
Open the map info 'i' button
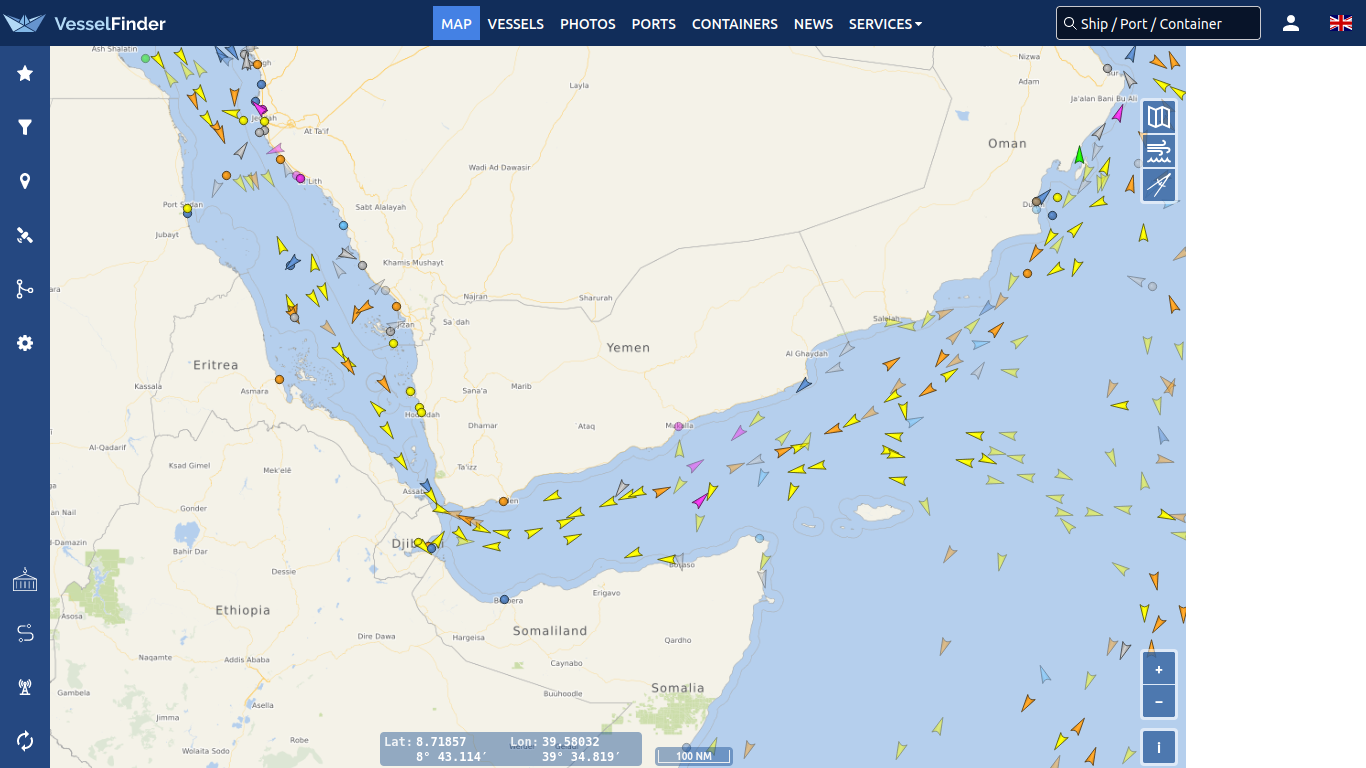pos(1159,747)
